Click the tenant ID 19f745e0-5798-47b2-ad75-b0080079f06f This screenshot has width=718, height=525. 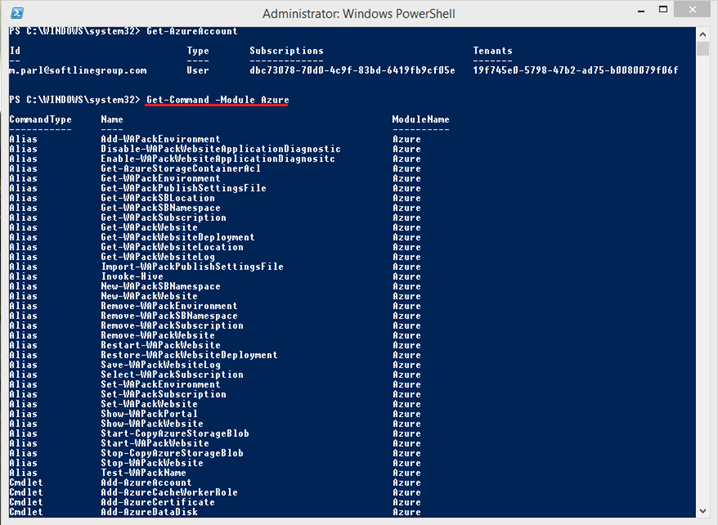pos(575,70)
